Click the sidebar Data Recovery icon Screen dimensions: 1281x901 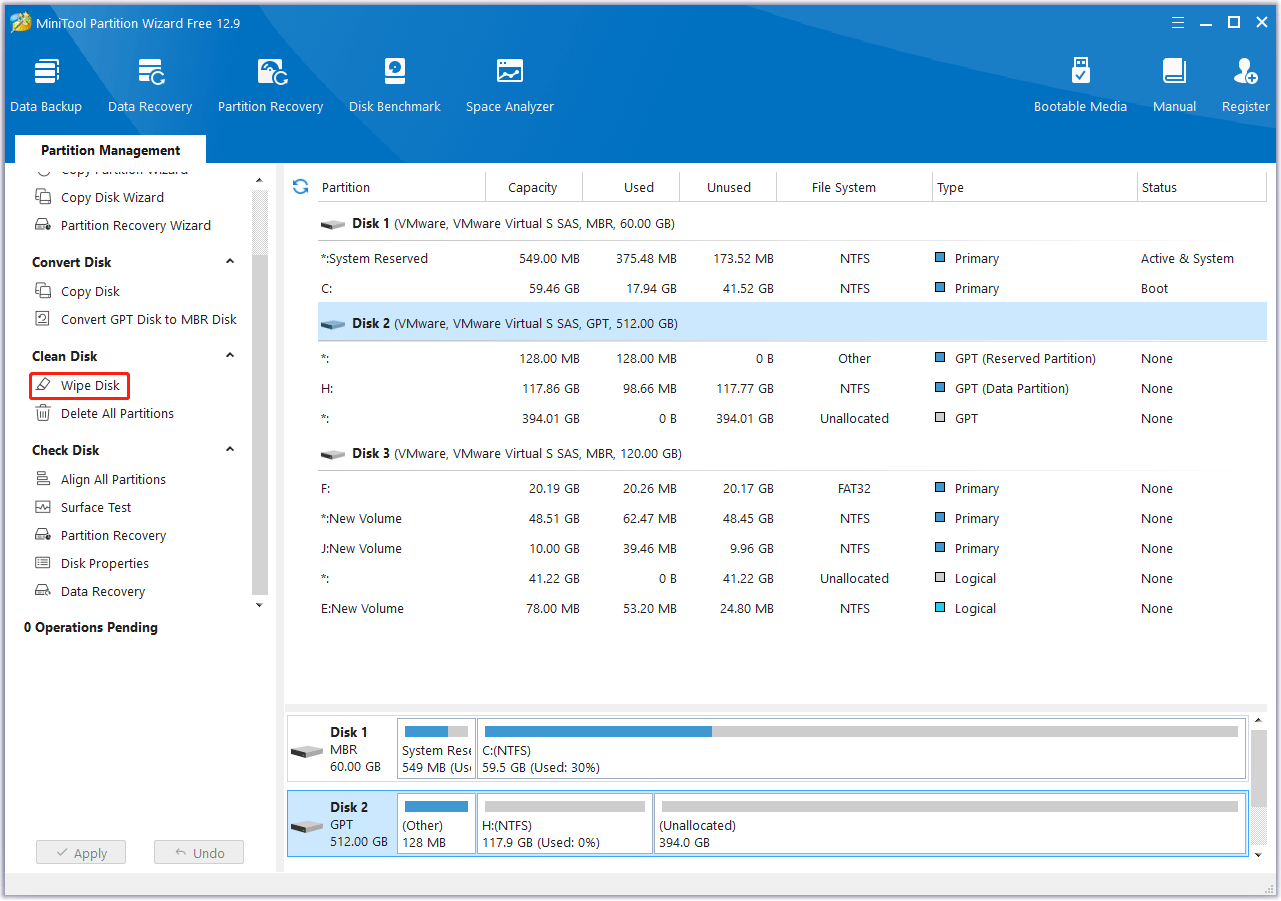coord(43,591)
